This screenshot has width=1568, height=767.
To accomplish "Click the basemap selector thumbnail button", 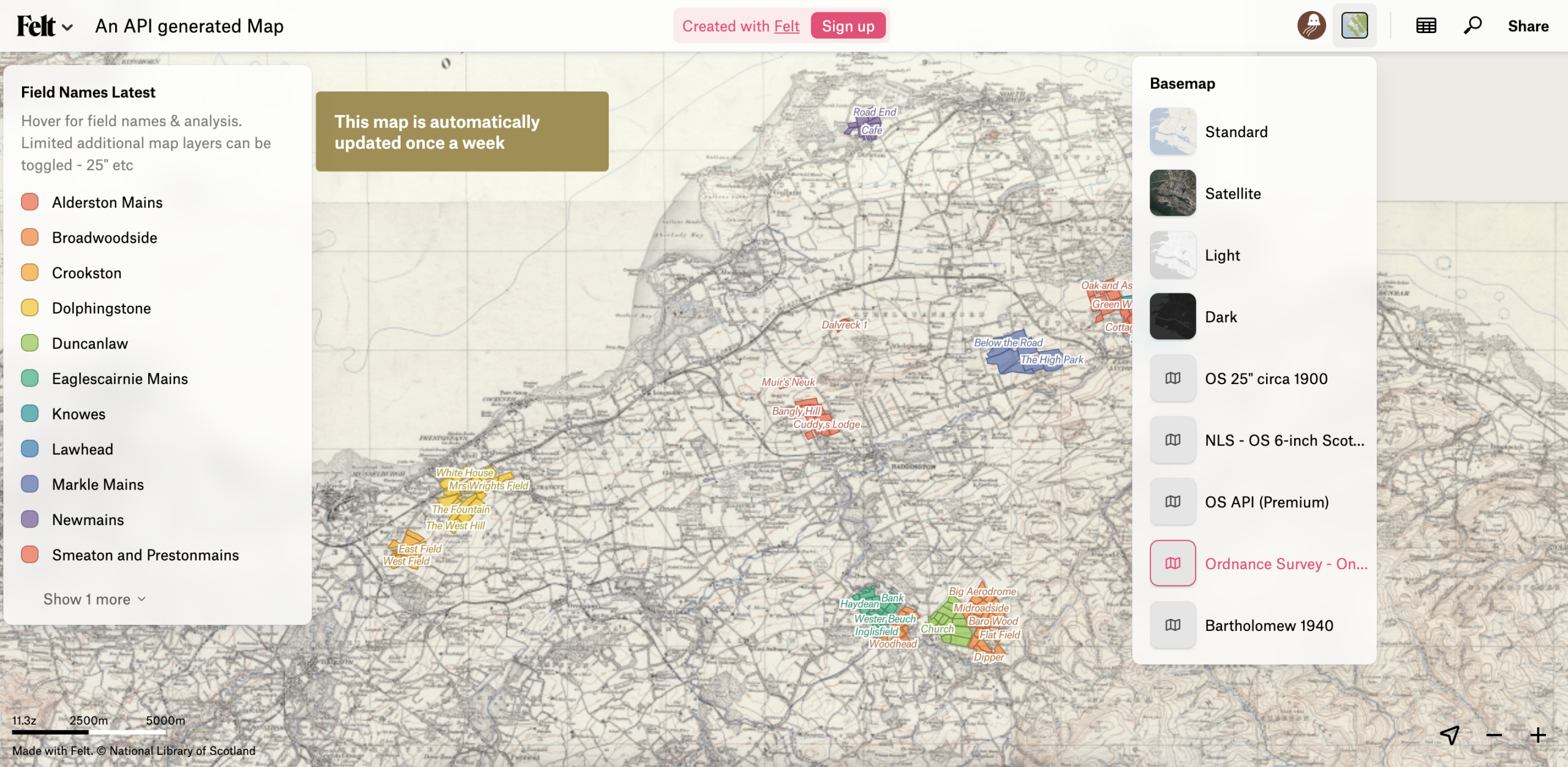I will tap(1354, 26).
